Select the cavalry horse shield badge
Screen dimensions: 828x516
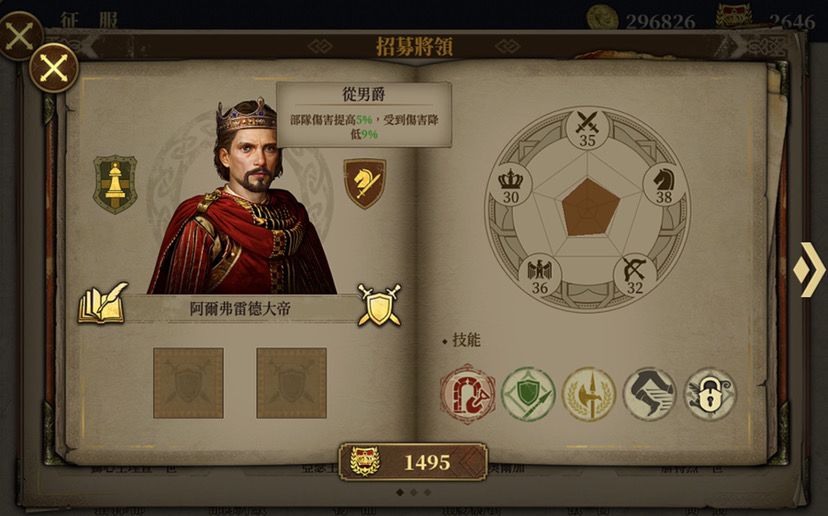[x=365, y=183]
